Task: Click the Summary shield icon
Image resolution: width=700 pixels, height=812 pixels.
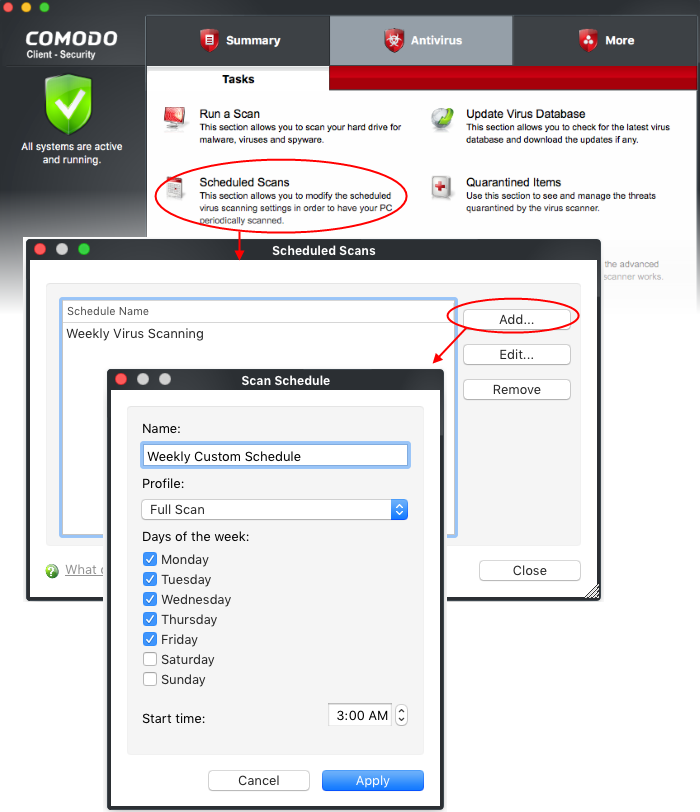Action: click(x=209, y=40)
